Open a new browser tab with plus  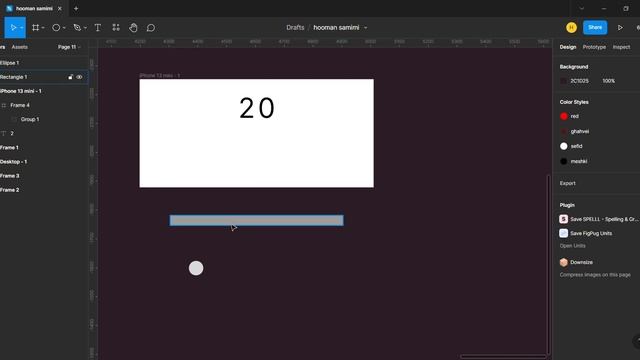point(76,8)
